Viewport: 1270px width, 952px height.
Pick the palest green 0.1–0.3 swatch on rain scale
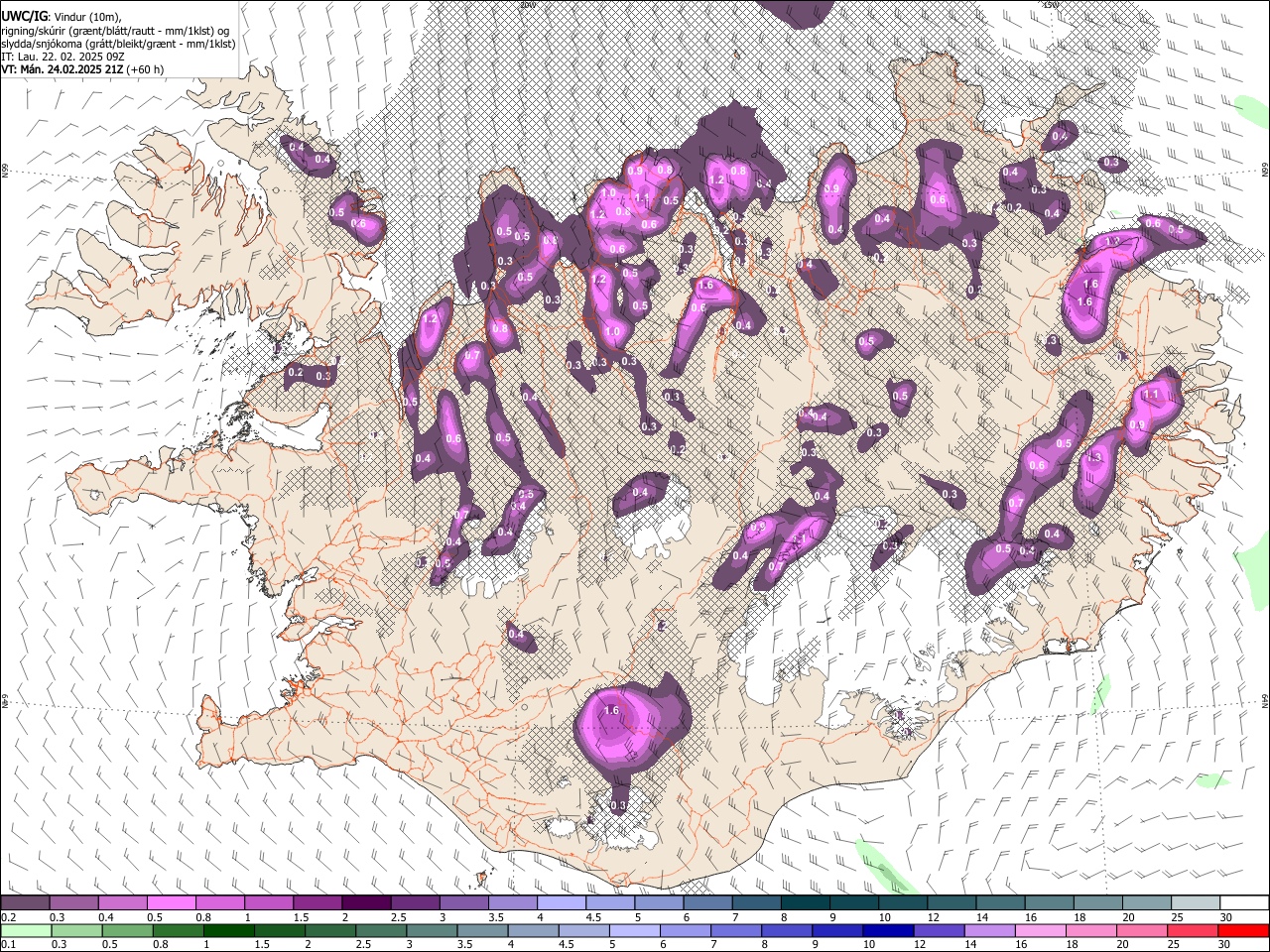point(26,931)
